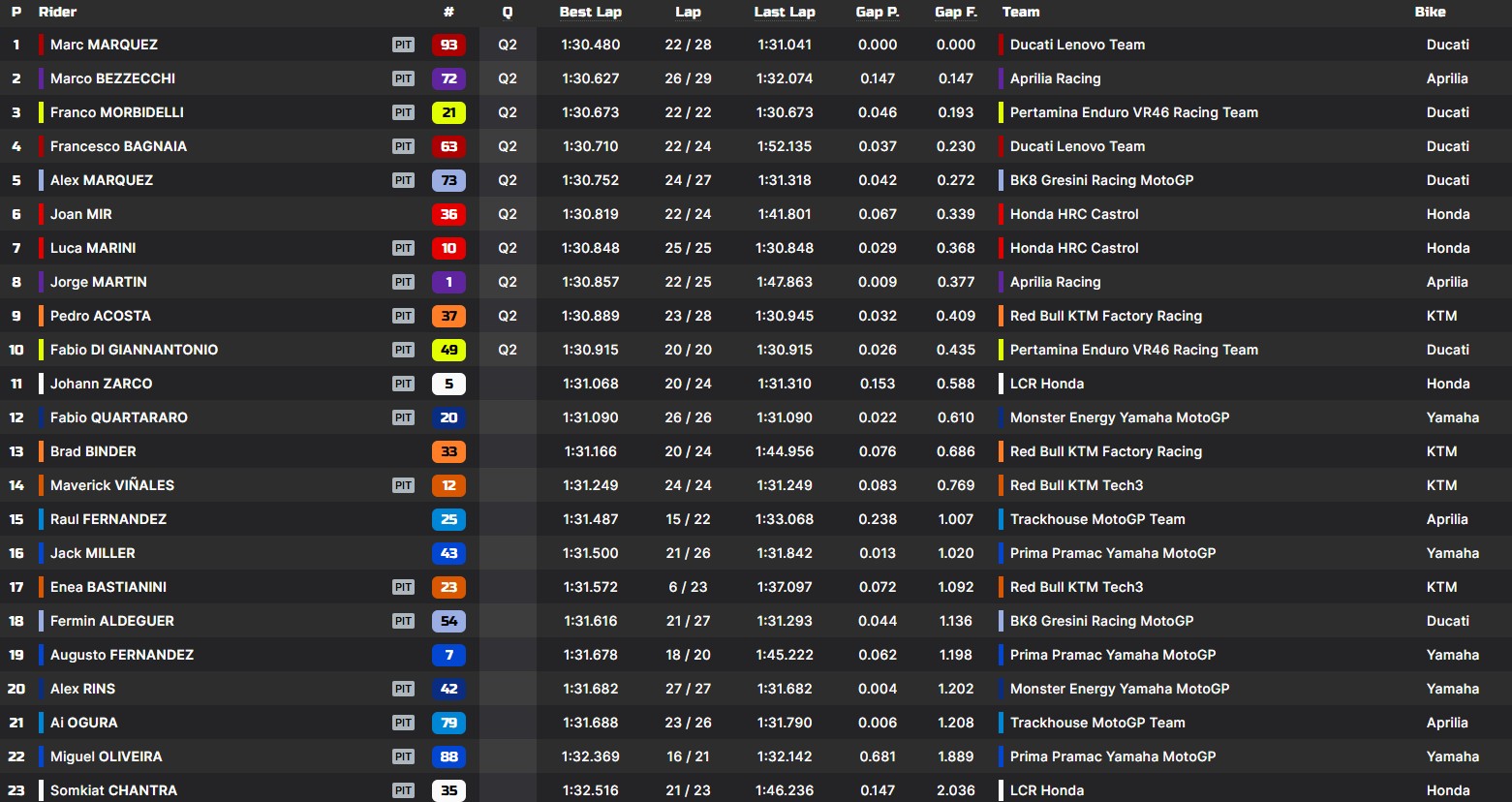Select the blue number 43 badge
Viewport: 1512px width, 802px height.
tap(448, 553)
